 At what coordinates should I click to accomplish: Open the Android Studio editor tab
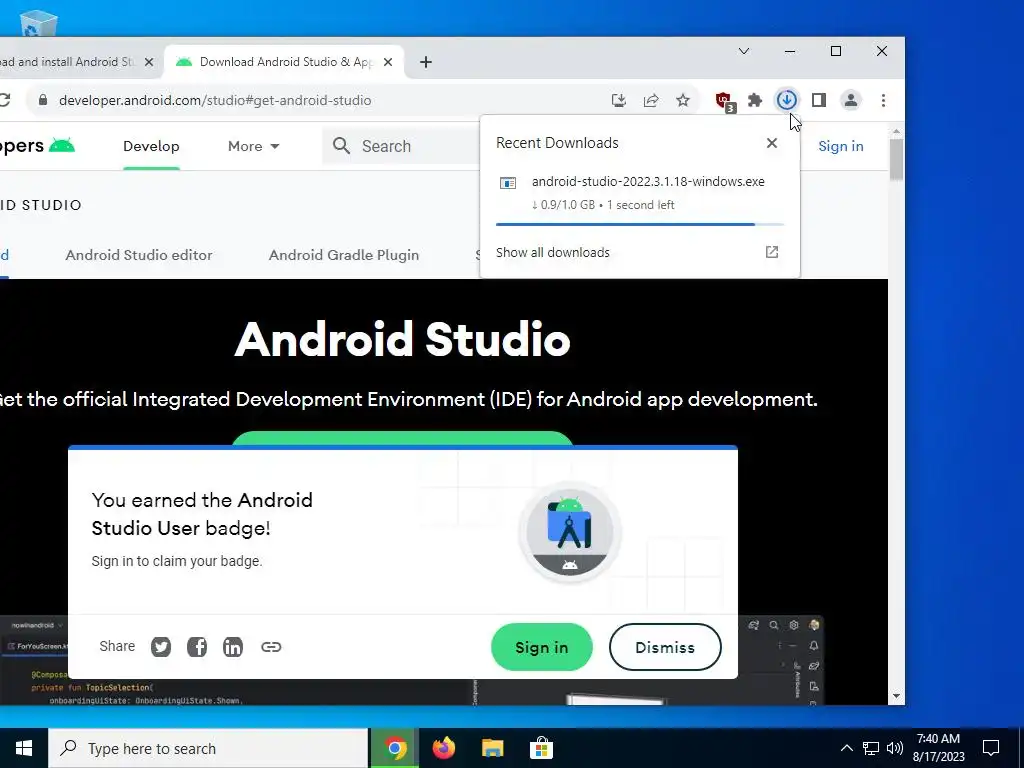tap(138, 255)
